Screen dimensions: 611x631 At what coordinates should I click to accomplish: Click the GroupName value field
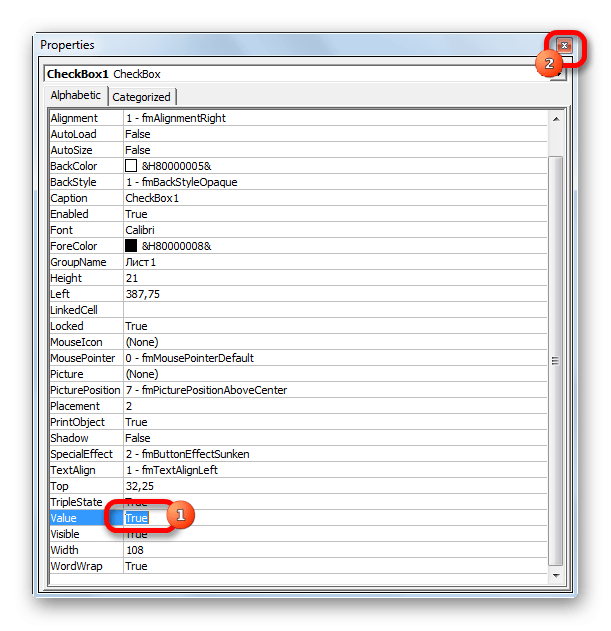[335, 262]
